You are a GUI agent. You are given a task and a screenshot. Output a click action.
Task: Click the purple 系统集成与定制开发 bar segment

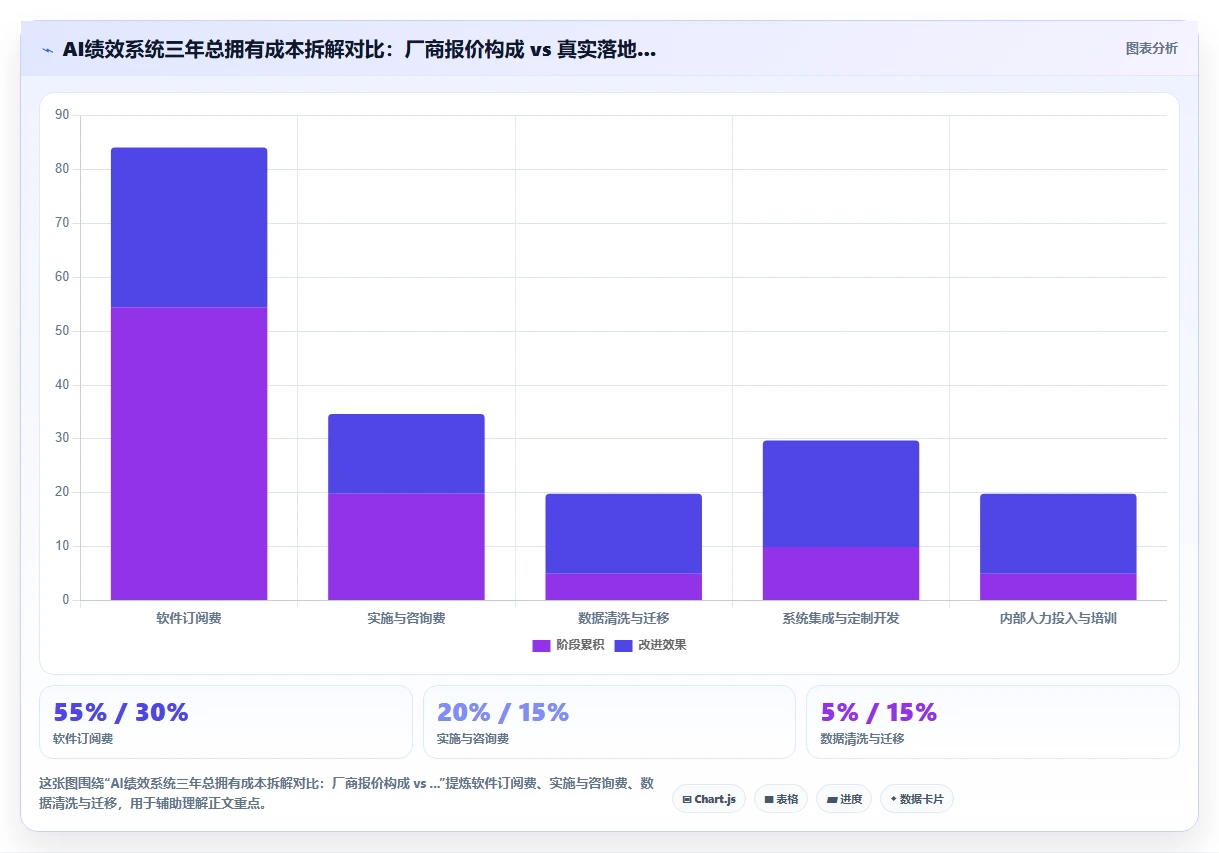[841, 573]
